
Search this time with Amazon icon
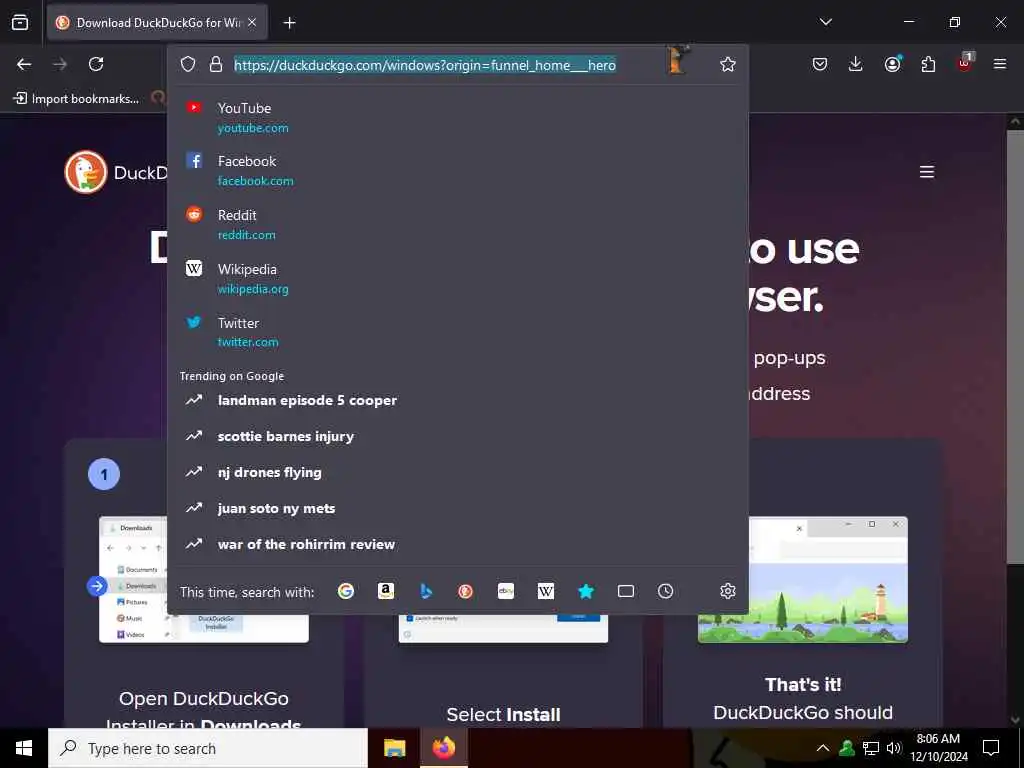(x=386, y=591)
